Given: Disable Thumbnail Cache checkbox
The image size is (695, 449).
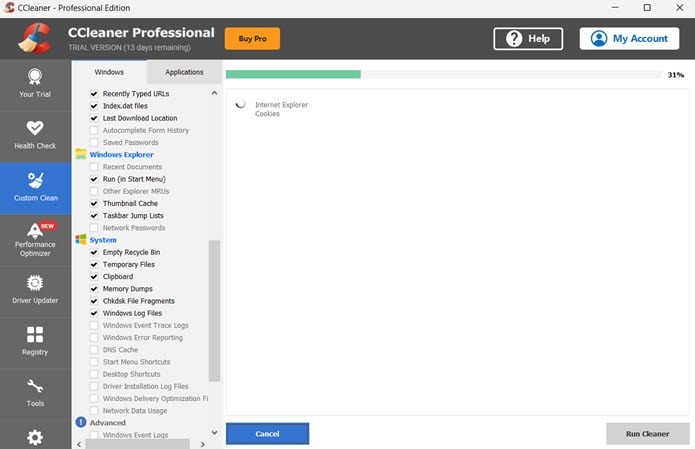Looking at the screenshot, I should [x=94, y=203].
